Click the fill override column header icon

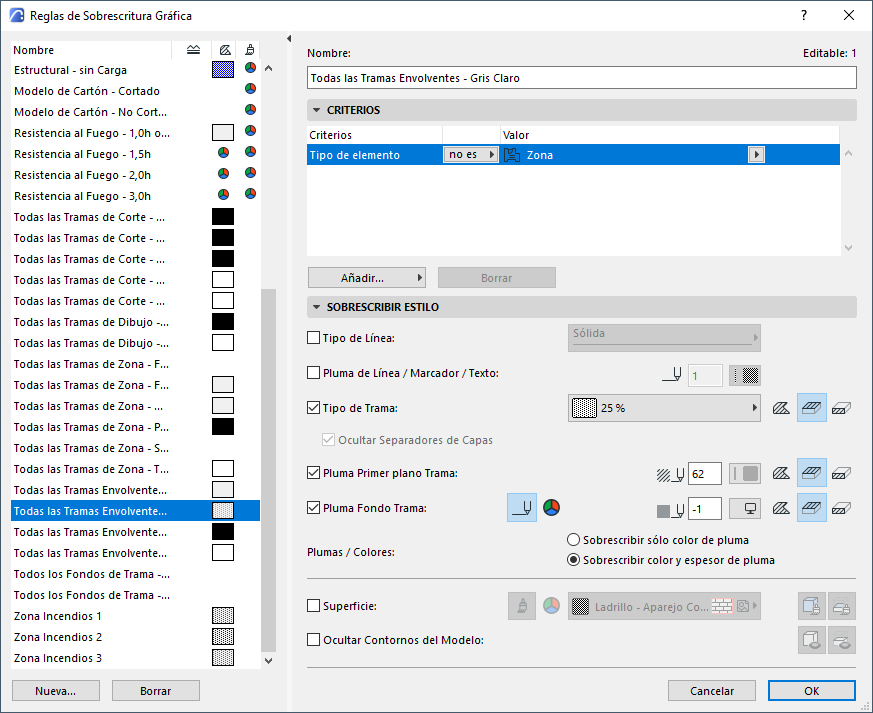point(224,50)
